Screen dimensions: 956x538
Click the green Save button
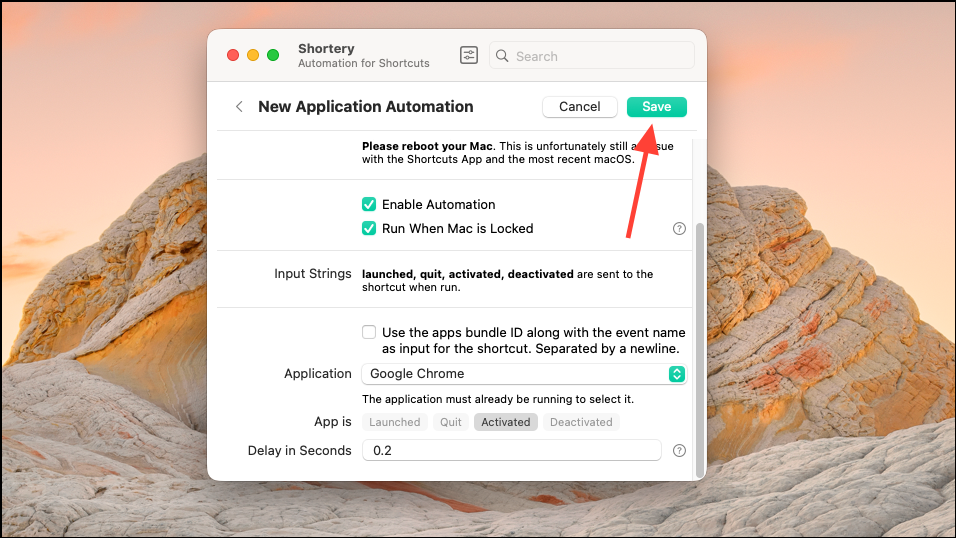tap(656, 107)
